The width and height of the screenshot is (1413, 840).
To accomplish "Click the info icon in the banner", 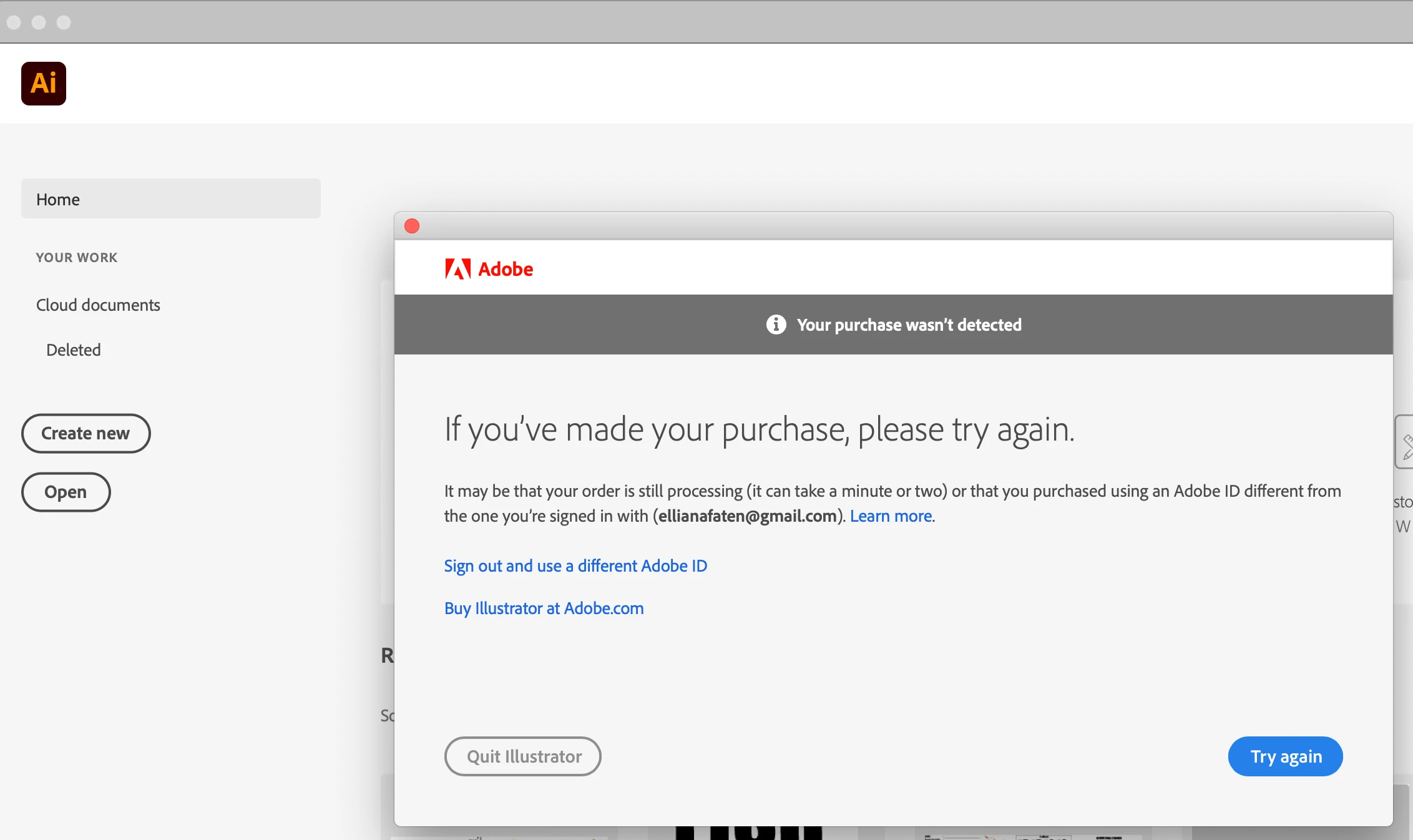I will pyautogui.click(x=776, y=325).
